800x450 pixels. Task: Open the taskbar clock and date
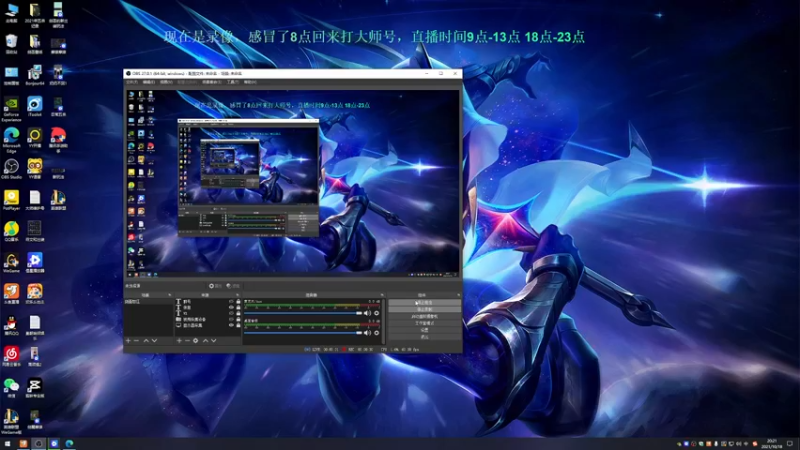click(772, 443)
